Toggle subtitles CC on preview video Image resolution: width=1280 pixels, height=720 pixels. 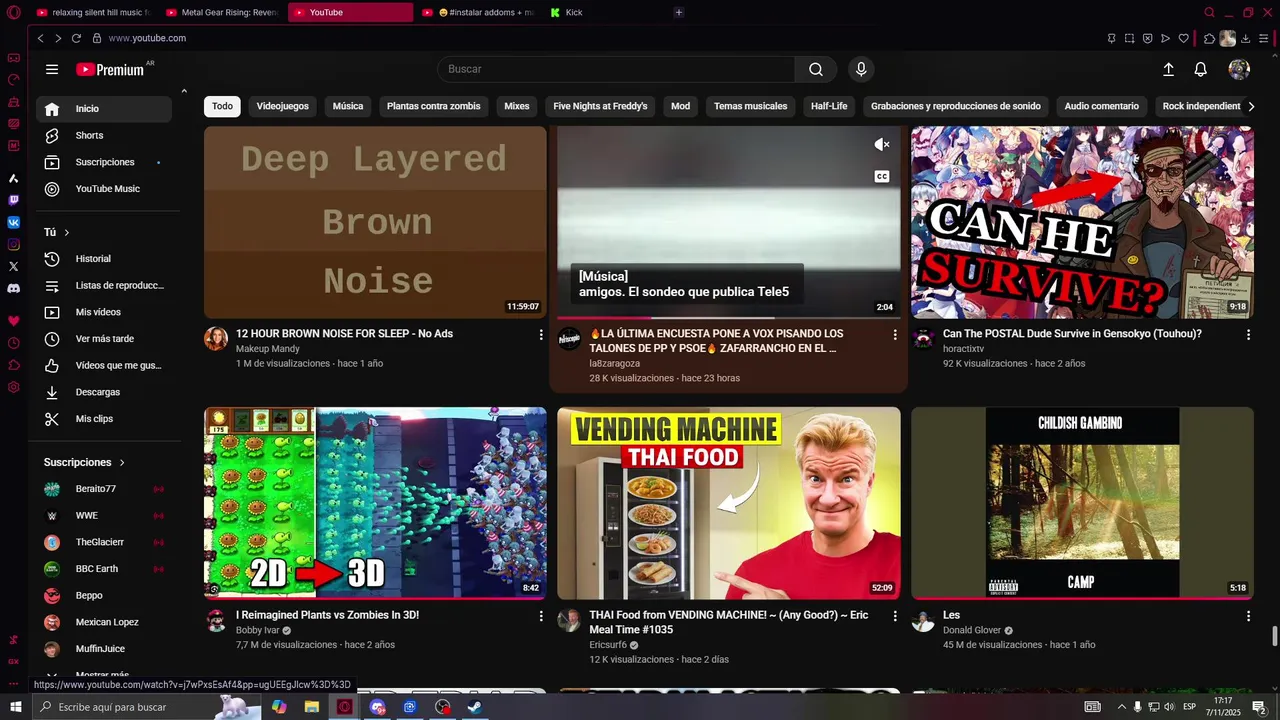882,176
